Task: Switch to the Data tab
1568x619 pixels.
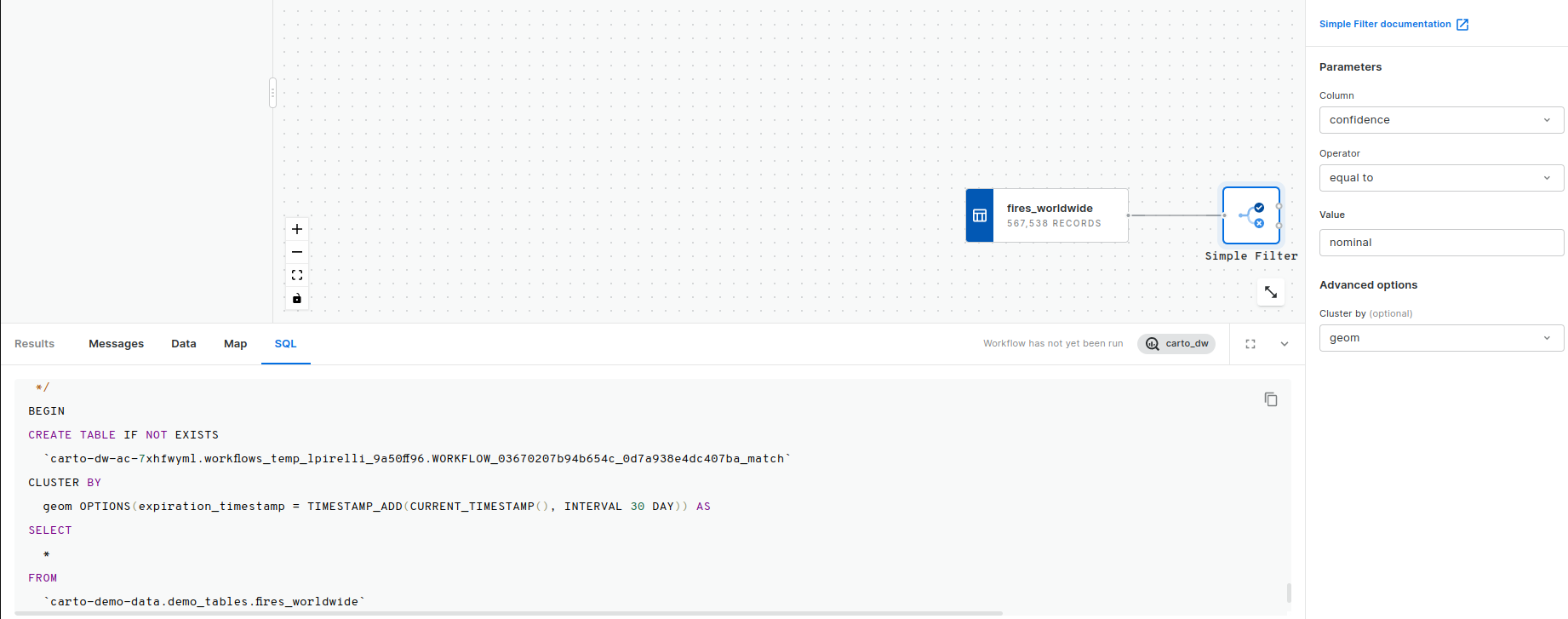Action: (x=183, y=344)
